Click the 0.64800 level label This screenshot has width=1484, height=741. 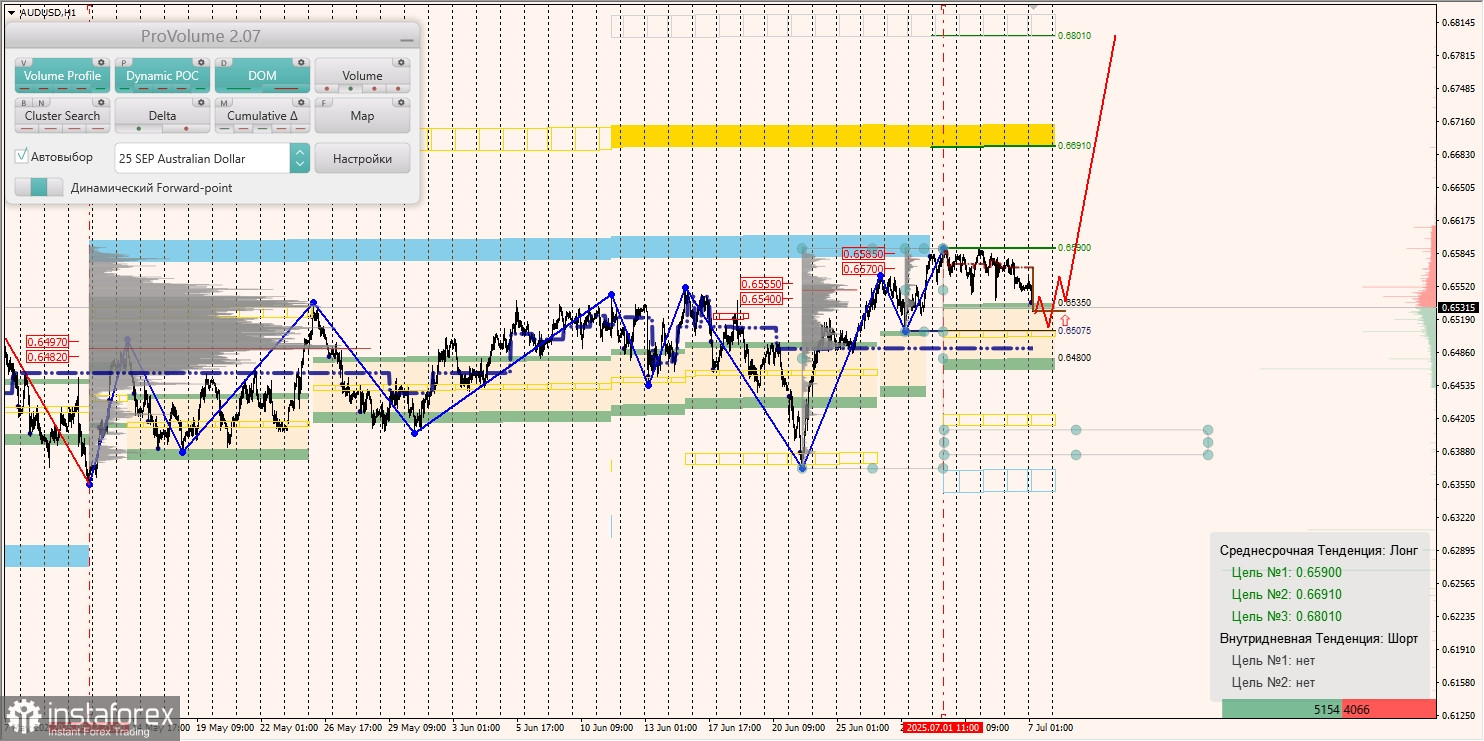point(1074,357)
